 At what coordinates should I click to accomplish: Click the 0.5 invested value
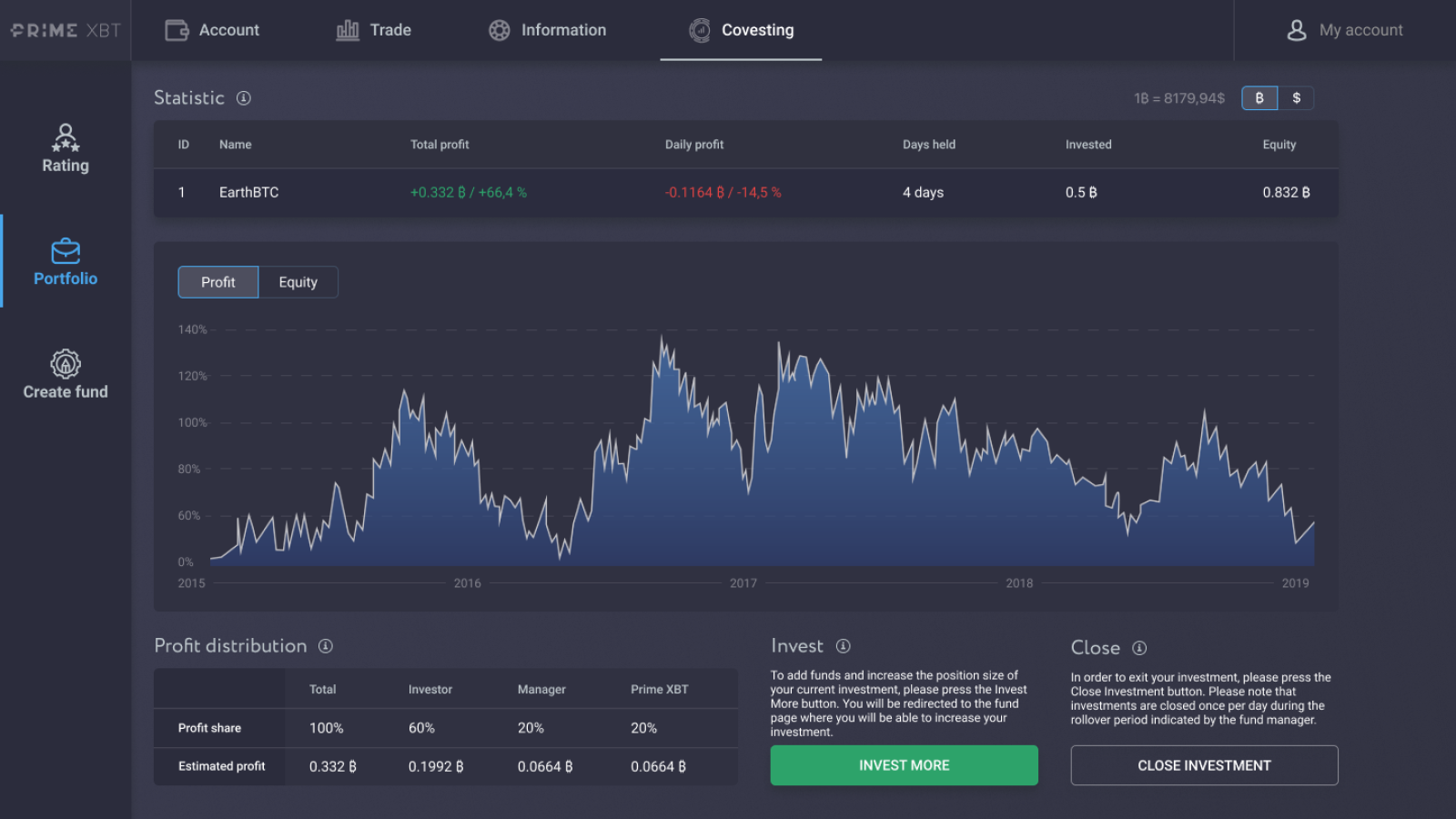pyautogui.click(x=1081, y=193)
